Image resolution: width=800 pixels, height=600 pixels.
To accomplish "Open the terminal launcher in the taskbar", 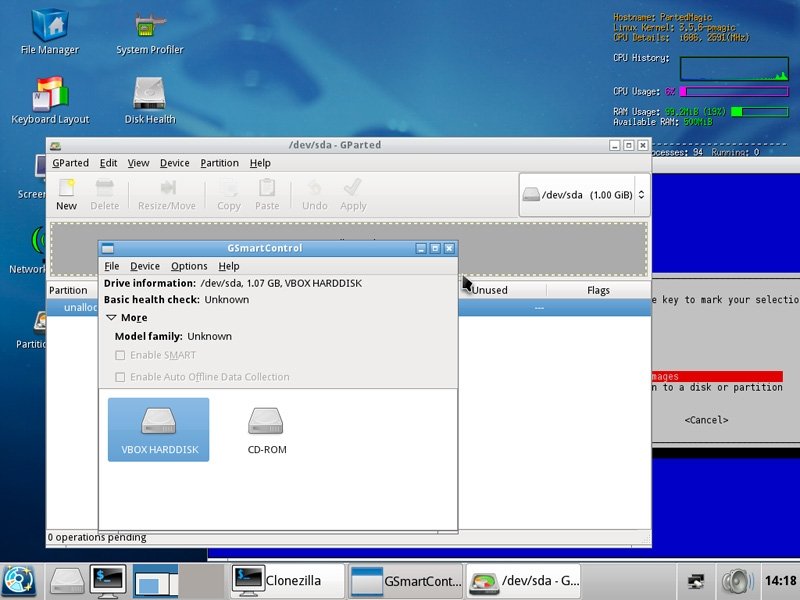I will coord(108,581).
